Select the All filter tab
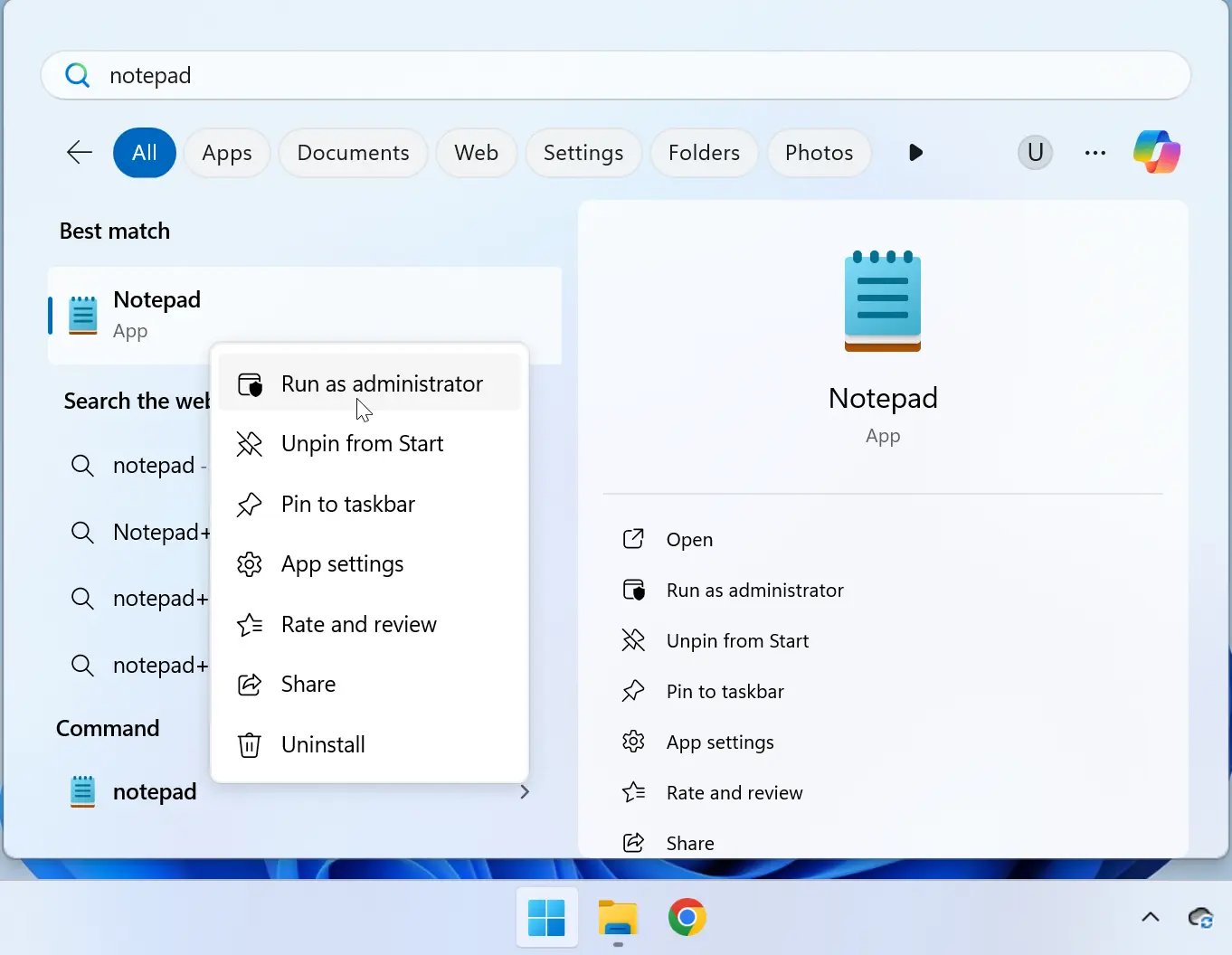This screenshot has height=955, width=1232. [x=145, y=153]
